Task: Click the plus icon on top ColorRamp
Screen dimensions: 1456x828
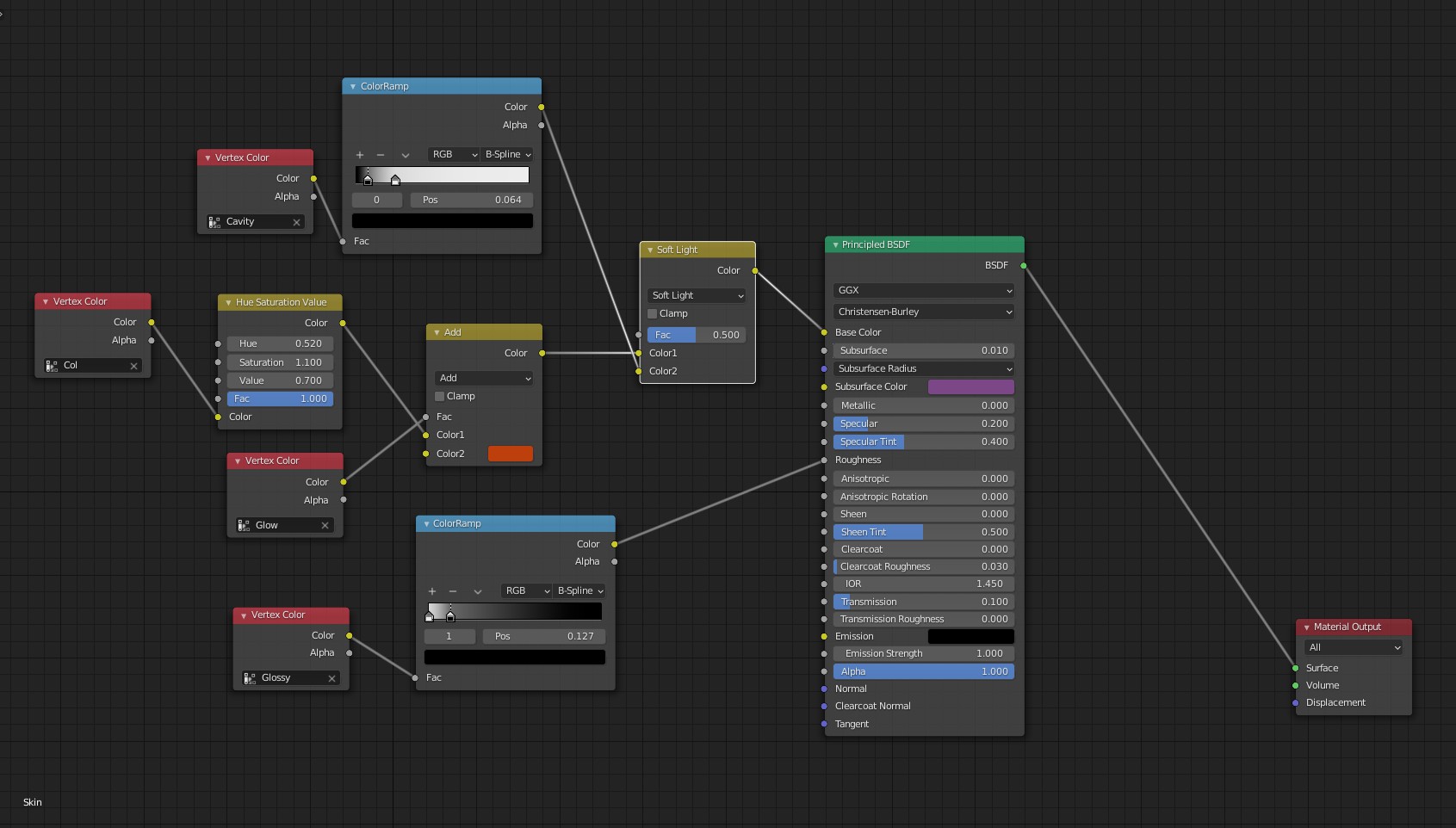Action: (360, 155)
